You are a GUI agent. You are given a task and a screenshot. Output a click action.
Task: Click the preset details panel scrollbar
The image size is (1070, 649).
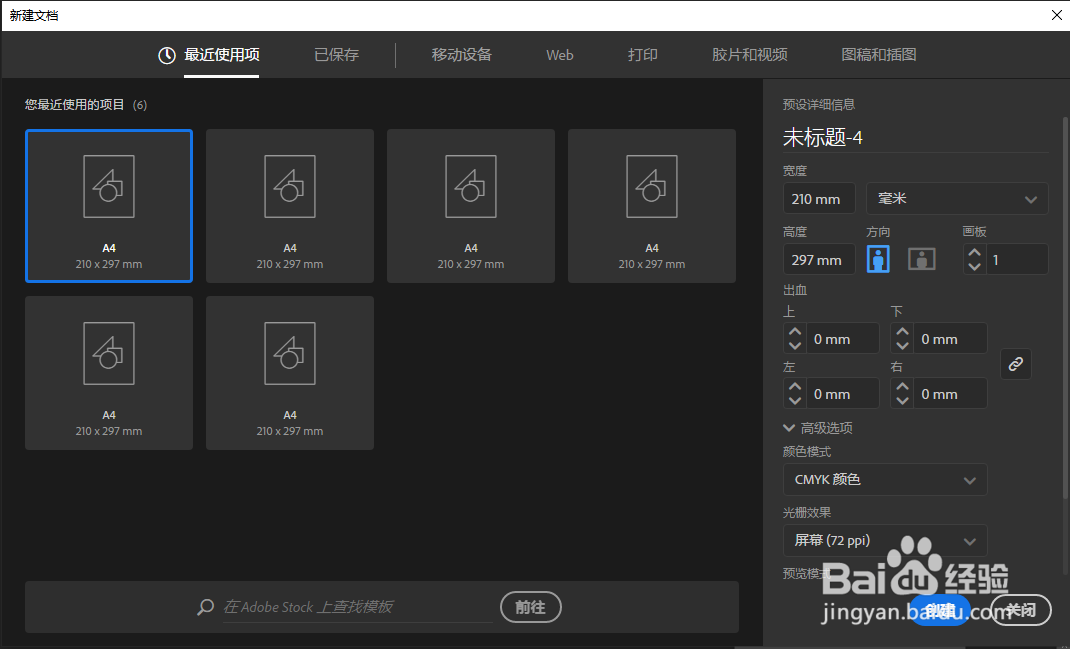point(1065,307)
